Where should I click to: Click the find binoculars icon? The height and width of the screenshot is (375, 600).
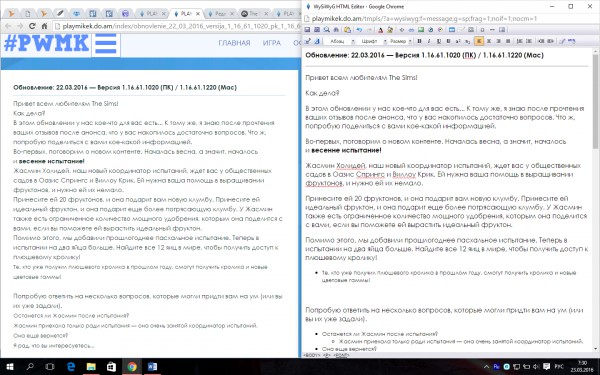pos(336,29)
